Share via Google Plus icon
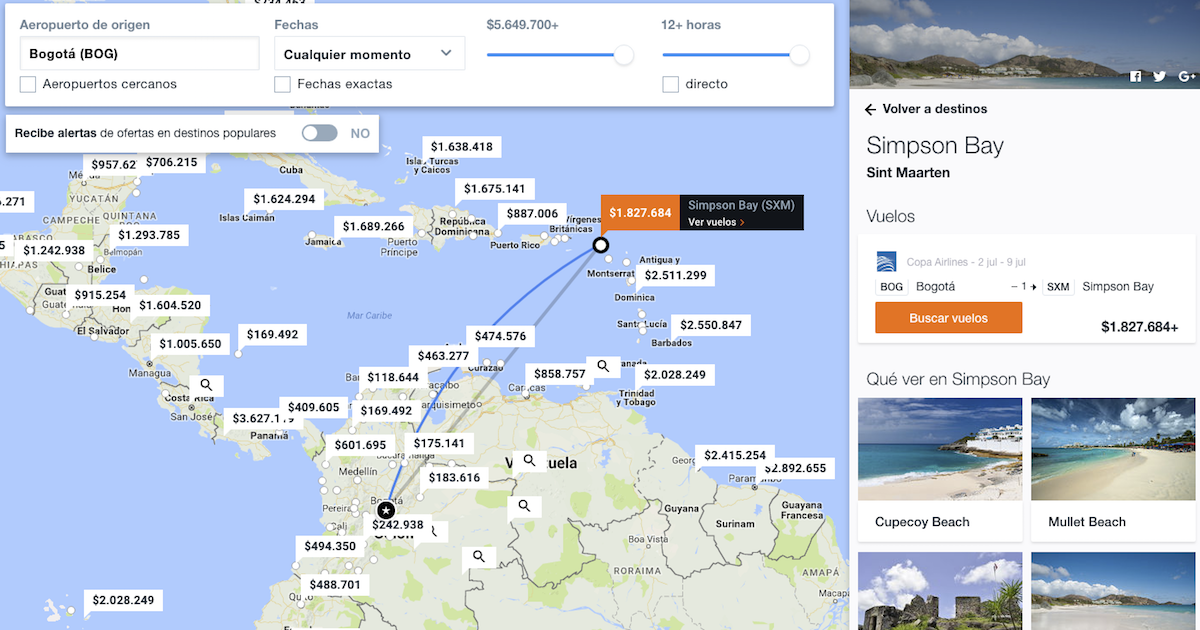 pos(1186,77)
